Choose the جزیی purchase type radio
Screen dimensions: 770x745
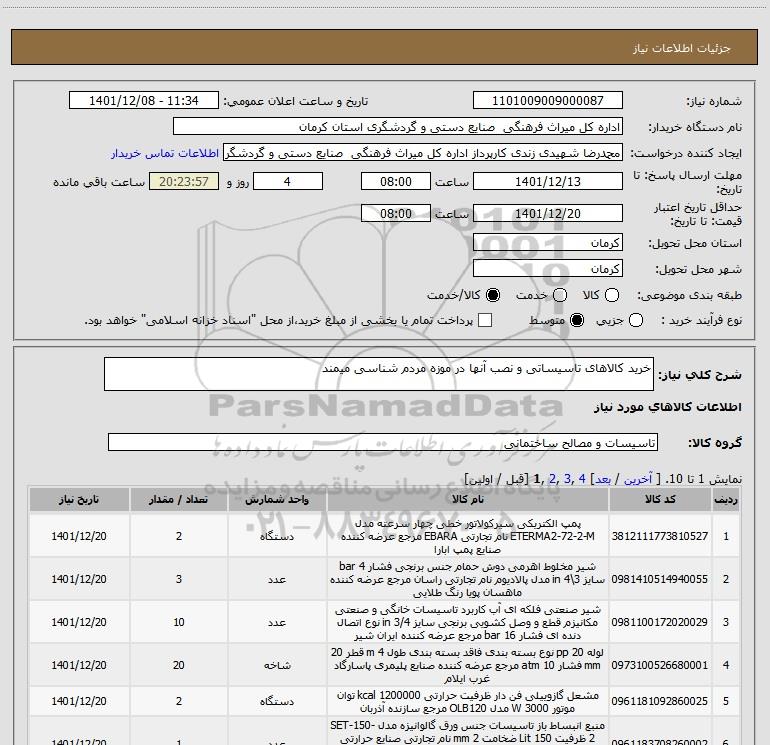[x=636, y=321]
